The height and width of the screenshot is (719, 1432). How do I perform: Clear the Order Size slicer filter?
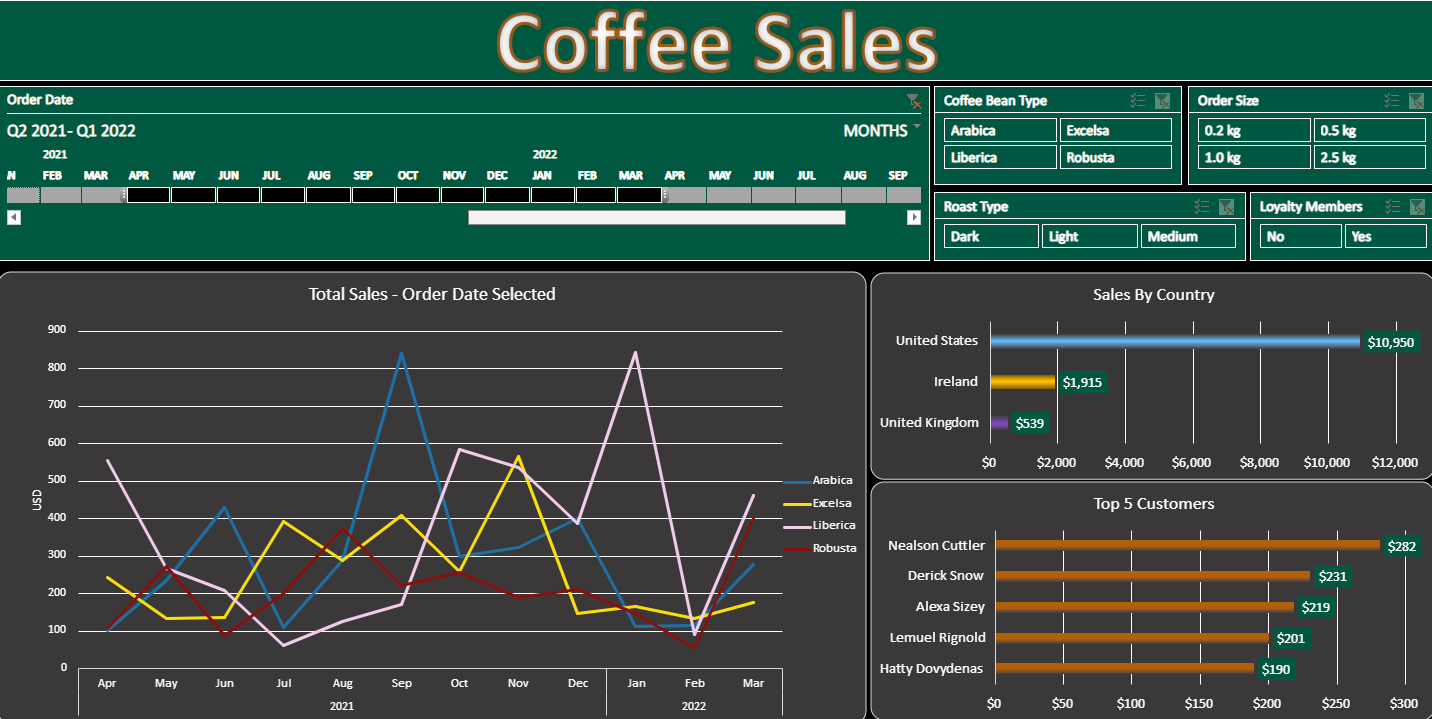tap(1416, 100)
